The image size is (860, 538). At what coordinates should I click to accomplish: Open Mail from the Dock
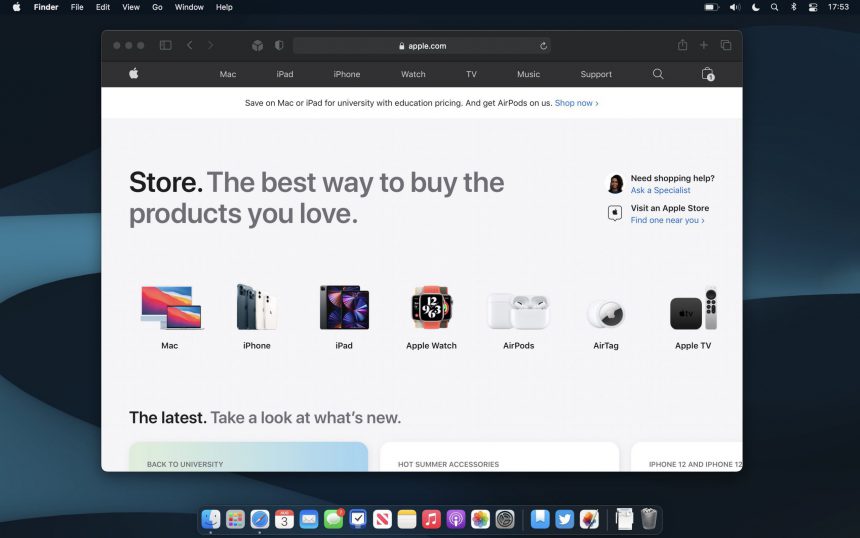[309, 518]
